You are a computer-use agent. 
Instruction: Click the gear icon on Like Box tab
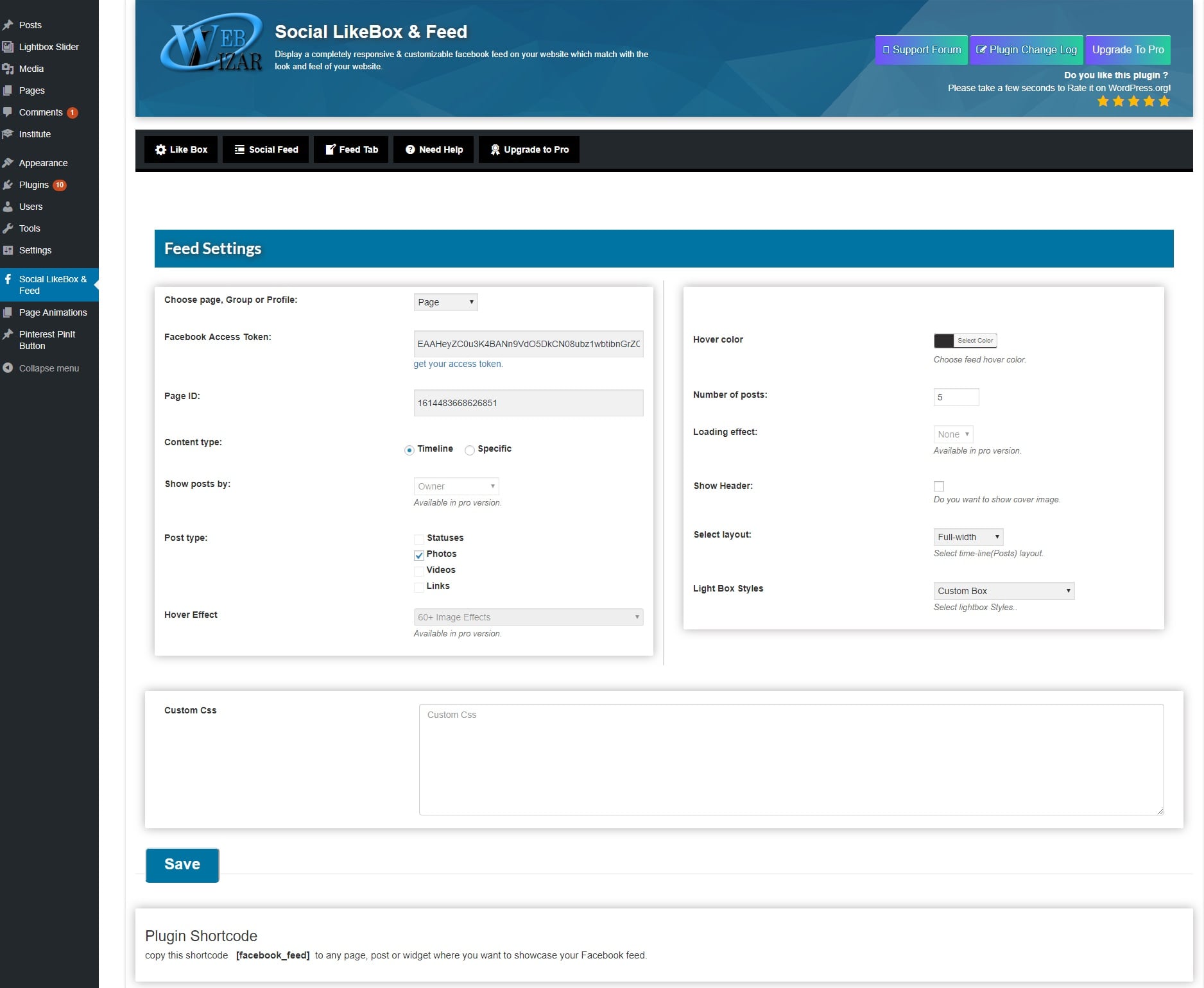pos(160,149)
